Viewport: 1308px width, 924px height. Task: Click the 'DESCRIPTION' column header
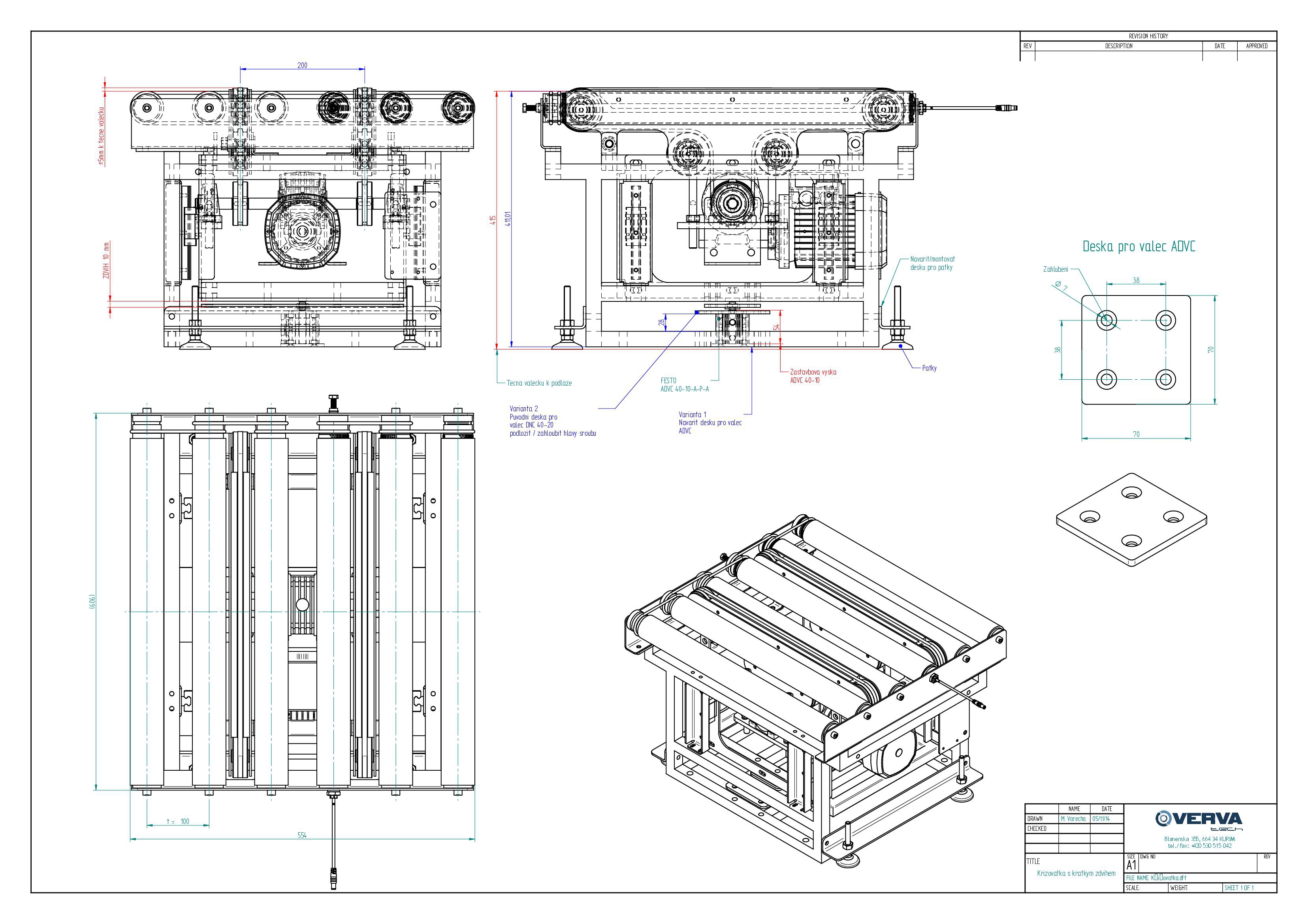coord(1119,46)
